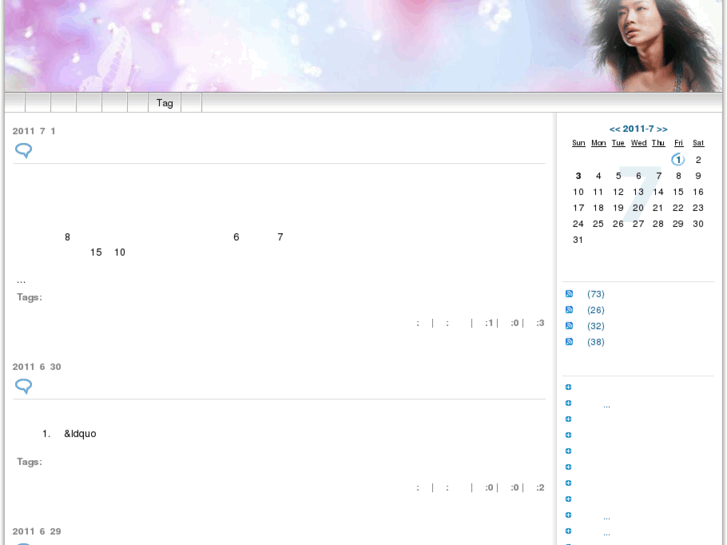Click the 2011 6 29 post date
Screen dimensions: 727x545
[37, 532]
